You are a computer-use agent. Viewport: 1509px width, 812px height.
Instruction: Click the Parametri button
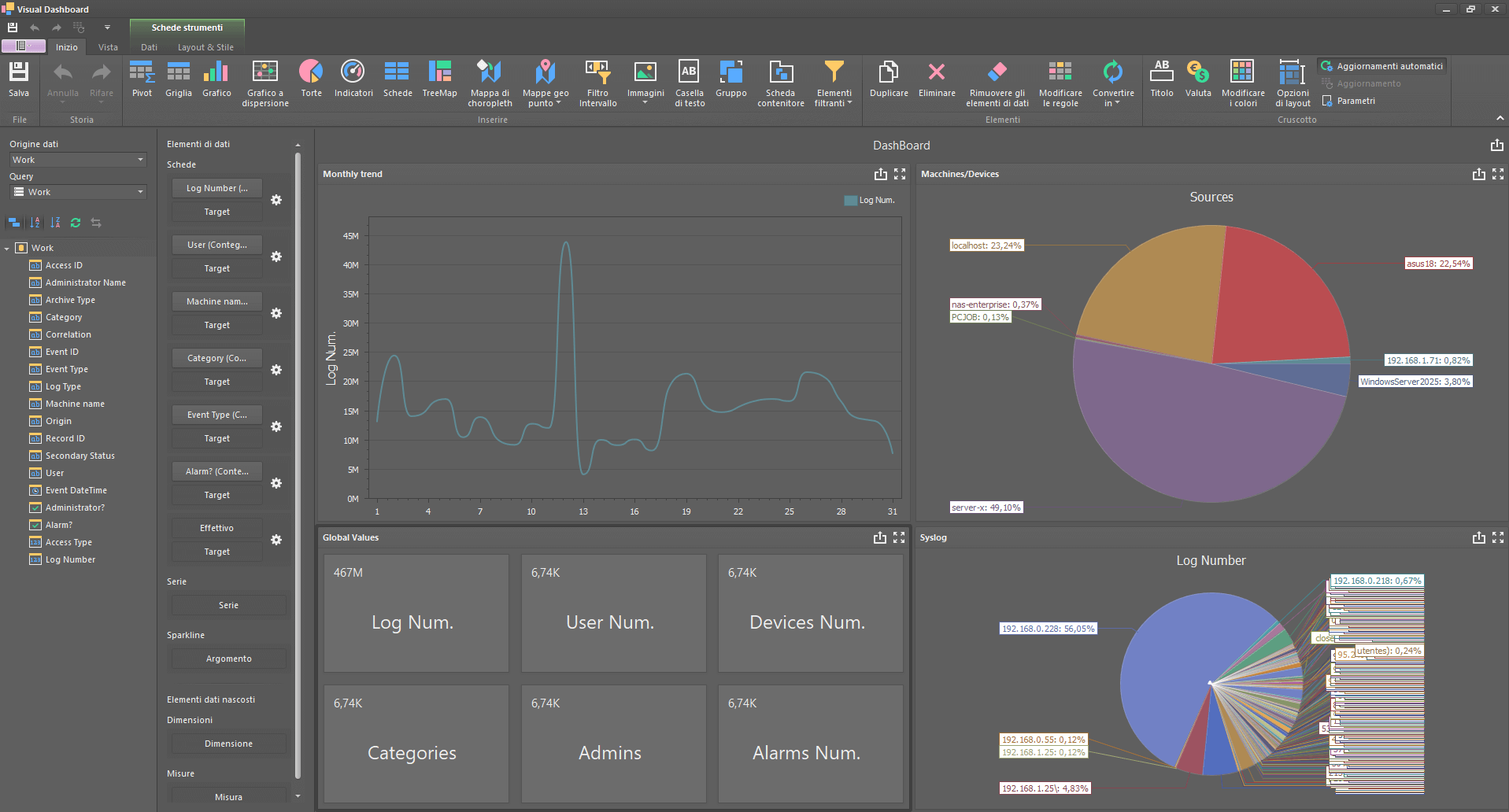(1349, 101)
